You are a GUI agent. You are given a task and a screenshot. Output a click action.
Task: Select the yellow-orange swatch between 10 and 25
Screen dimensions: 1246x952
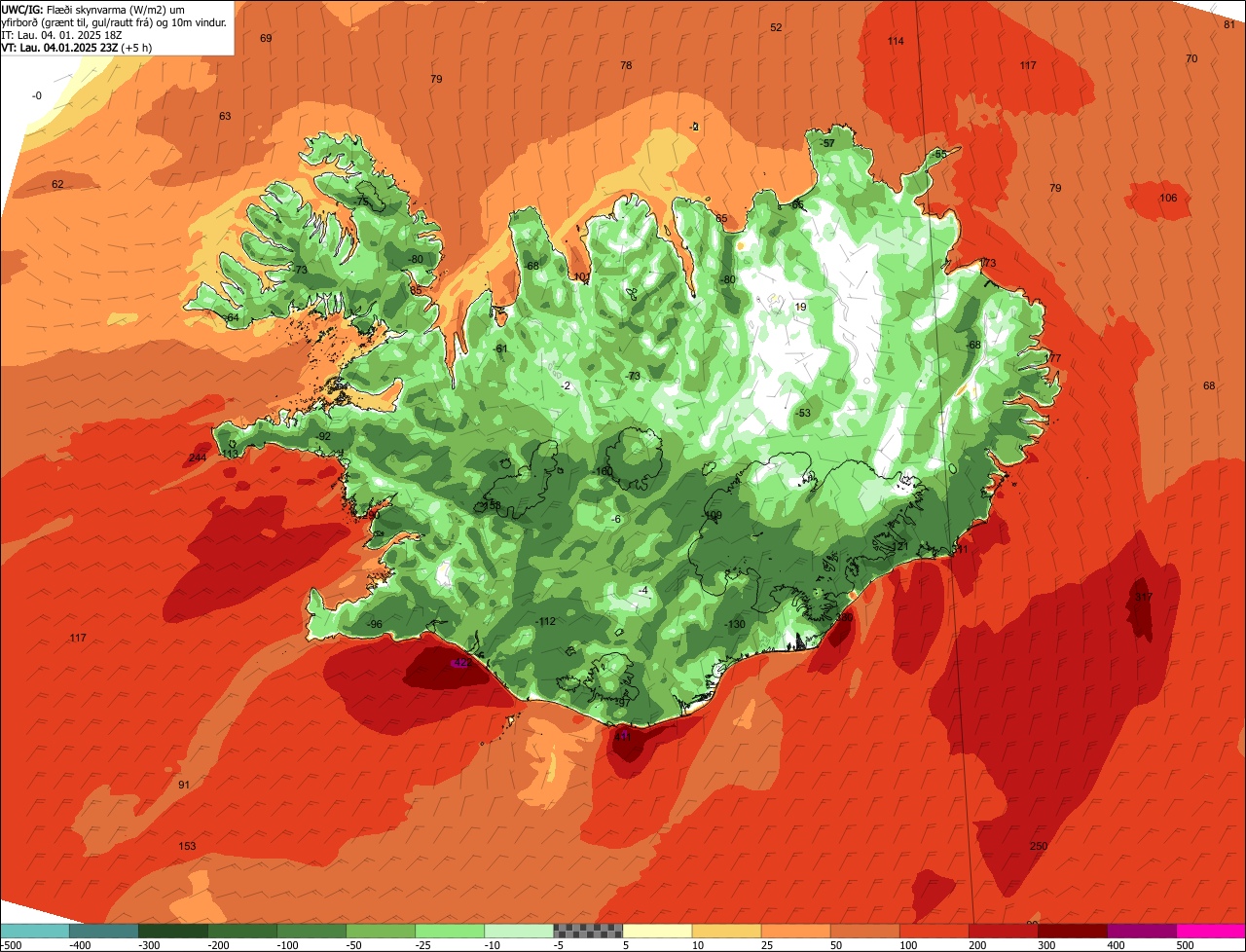pyautogui.click(x=726, y=931)
